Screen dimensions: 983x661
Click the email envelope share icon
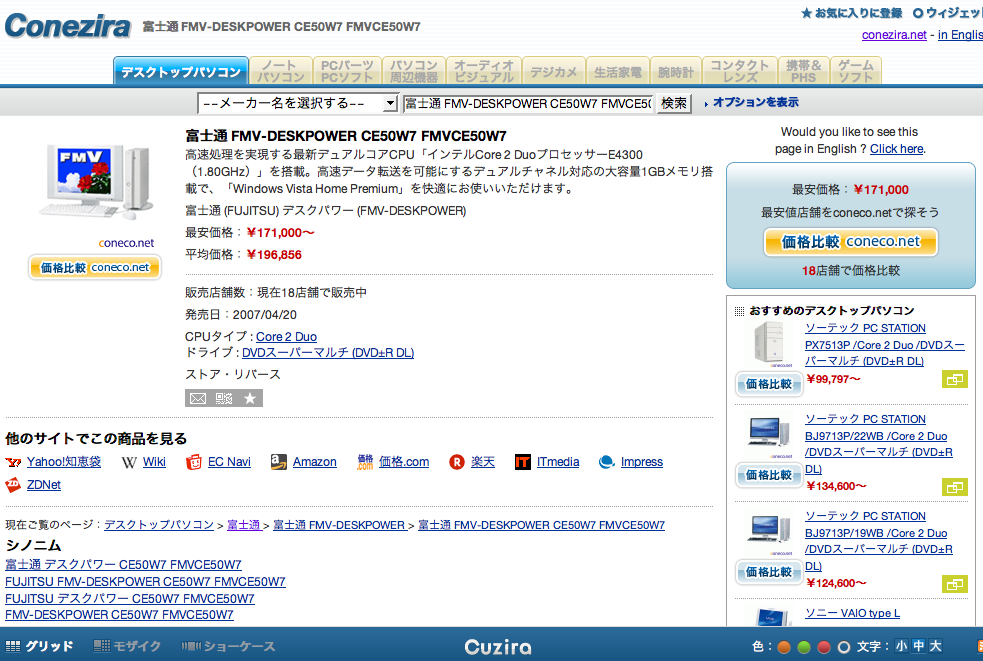[x=197, y=398]
